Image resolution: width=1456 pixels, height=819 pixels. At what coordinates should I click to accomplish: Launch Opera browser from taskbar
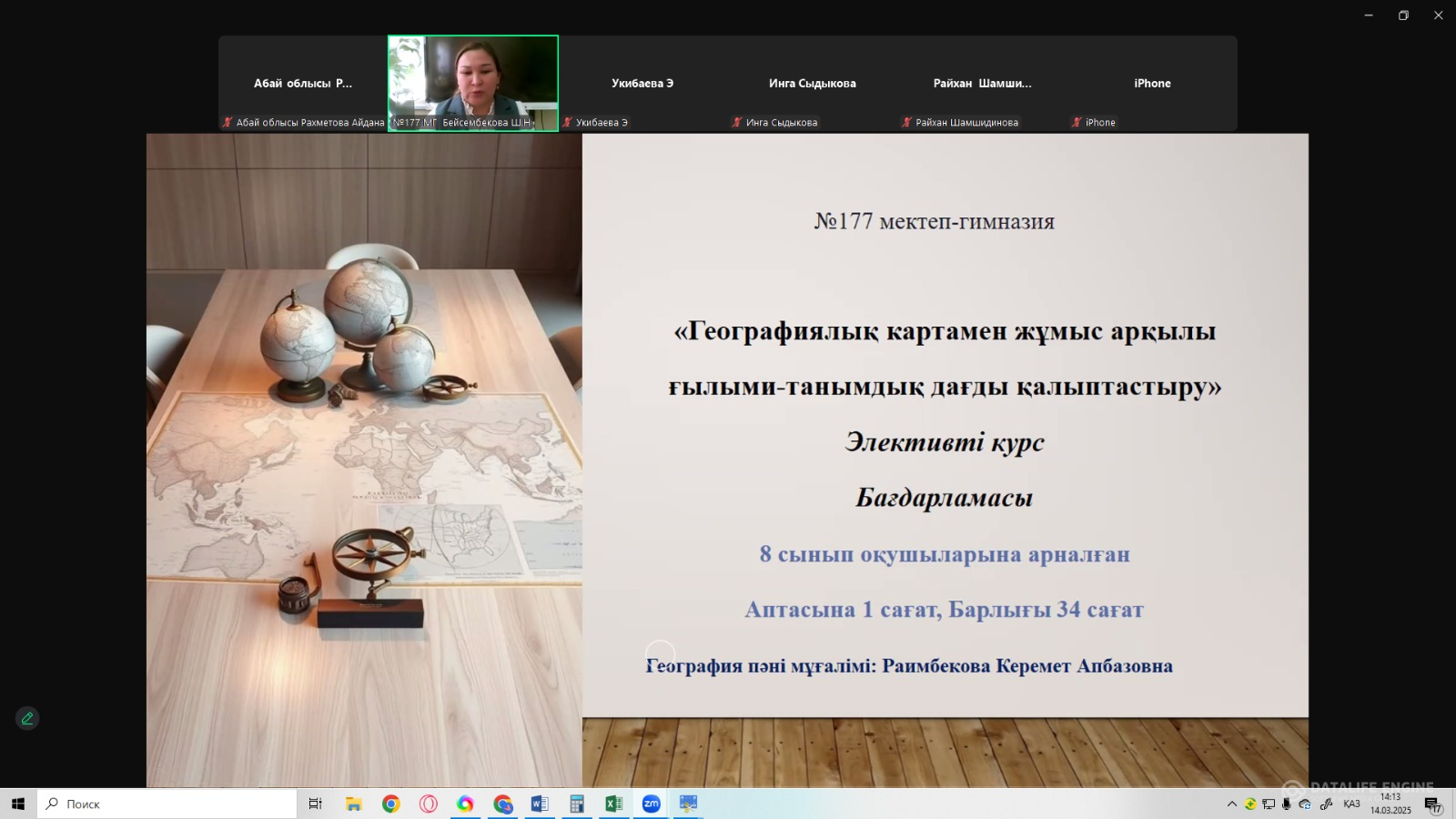(429, 804)
